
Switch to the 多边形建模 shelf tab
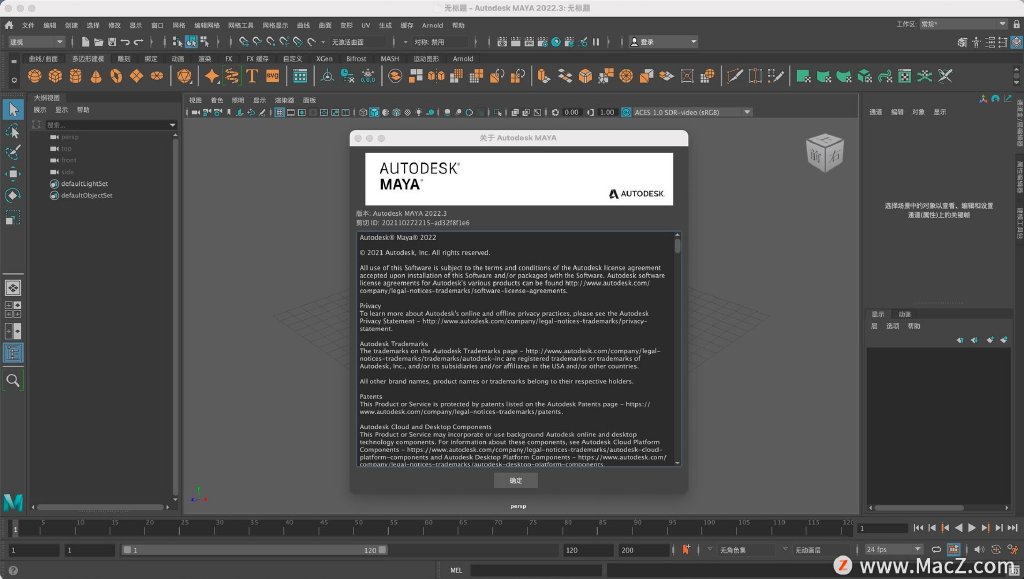88,59
